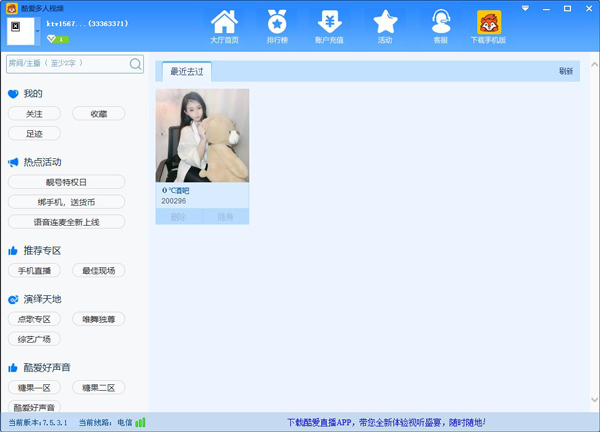
Task: Click the diamond VIP level badge
Action: pos(58,39)
